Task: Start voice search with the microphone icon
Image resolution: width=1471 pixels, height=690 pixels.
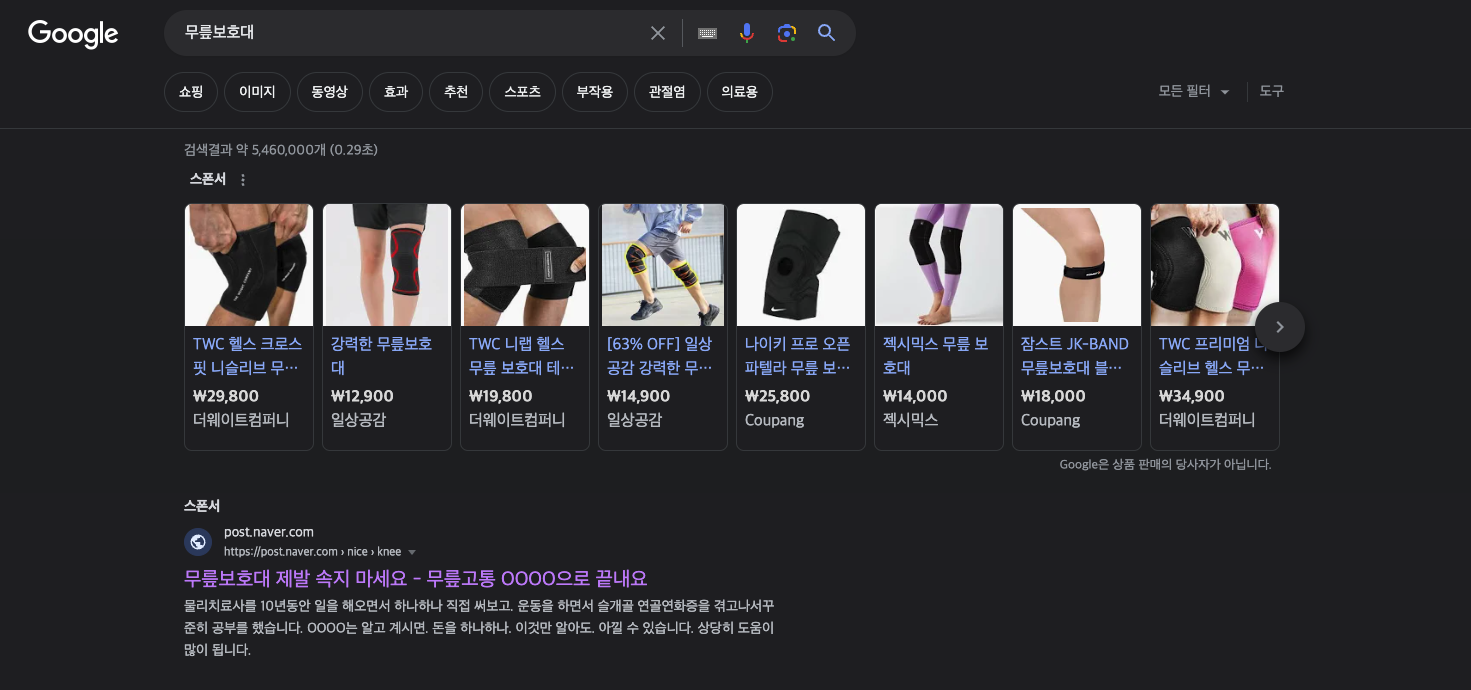Action: point(747,33)
